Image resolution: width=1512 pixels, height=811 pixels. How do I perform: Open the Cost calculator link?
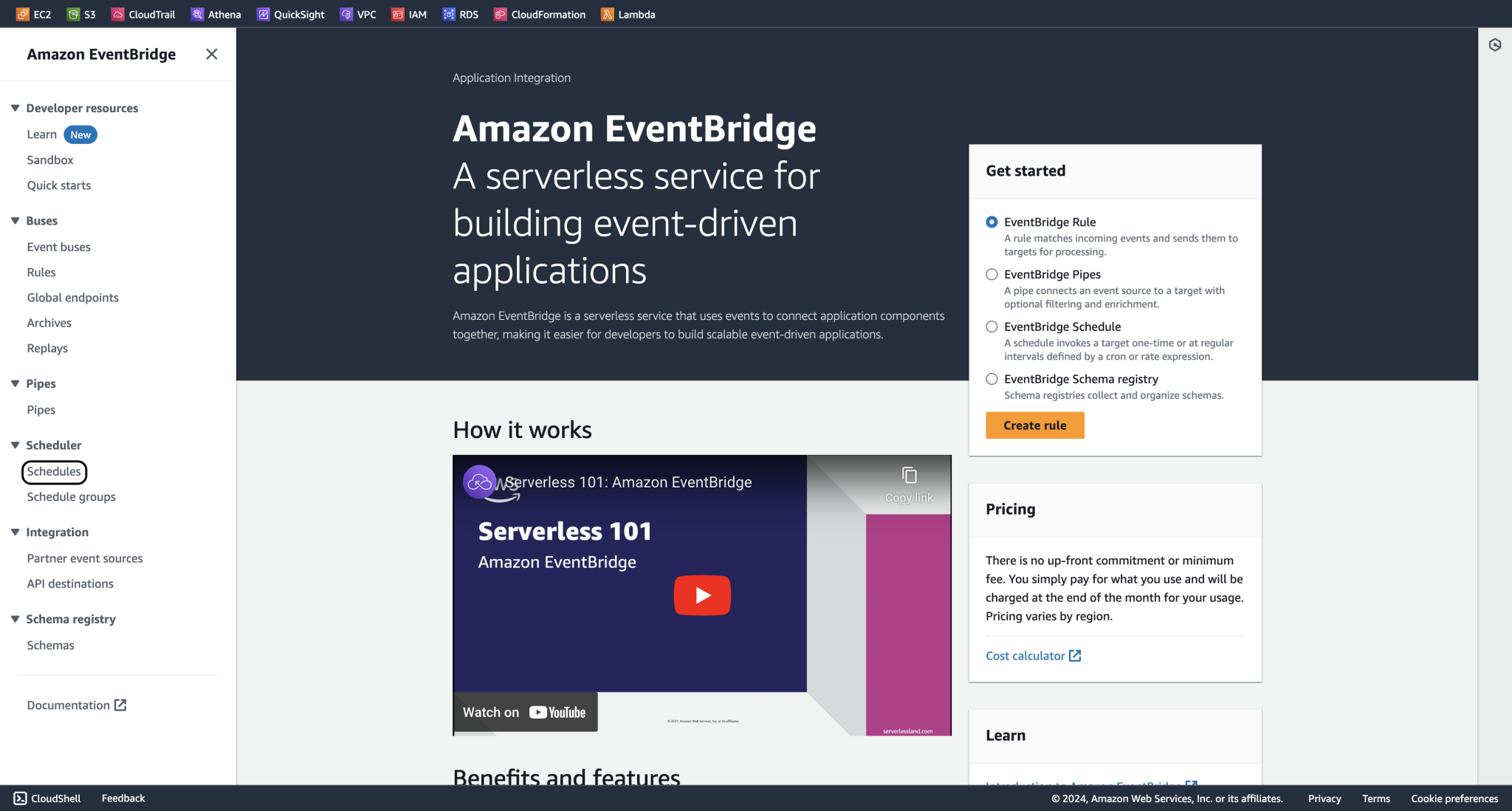pos(1026,655)
